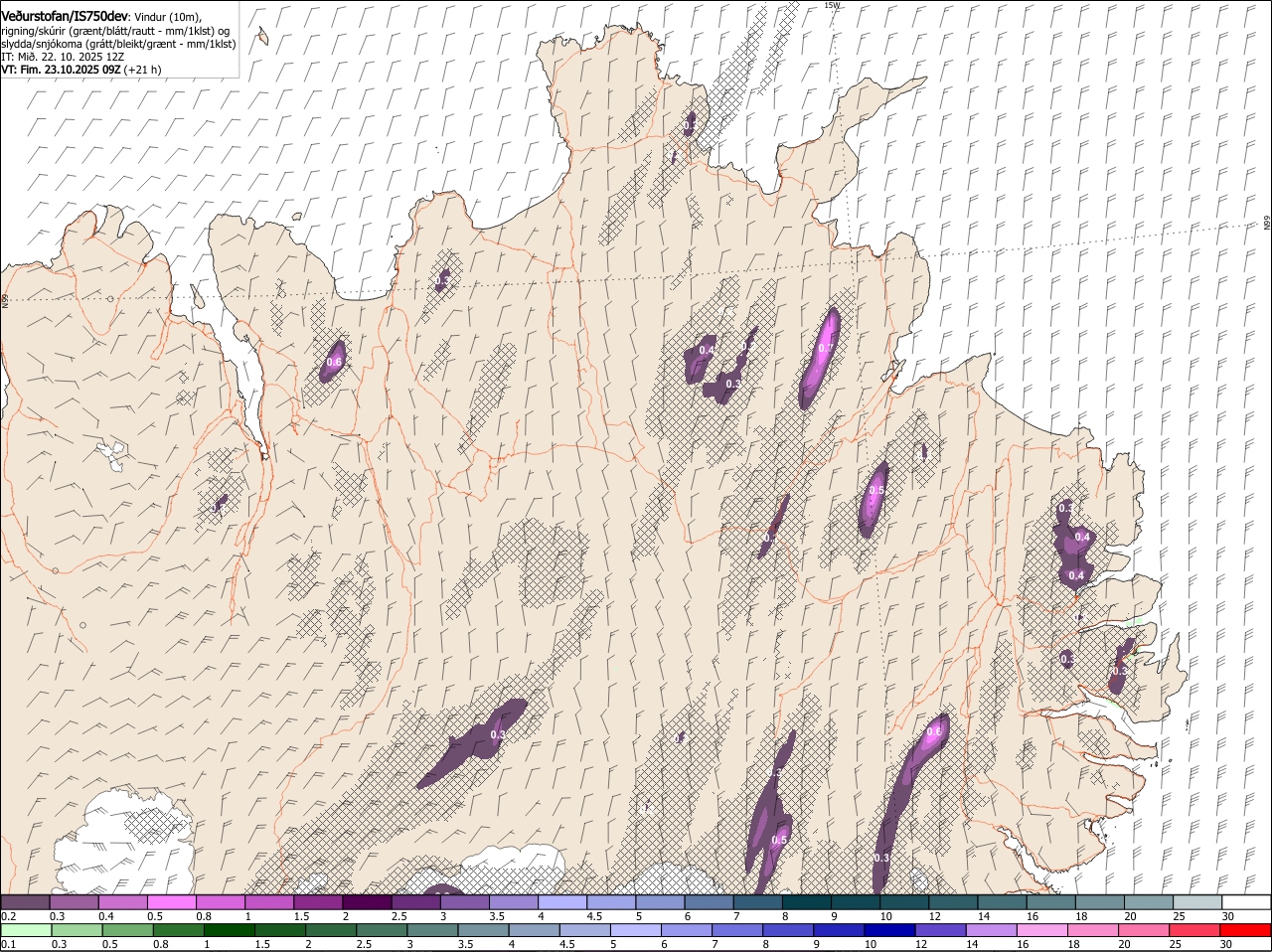Pick upper legend swatch between 2 and 2.5
Image resolution: width=1272 pixels, height=952 pixels.
367,901
